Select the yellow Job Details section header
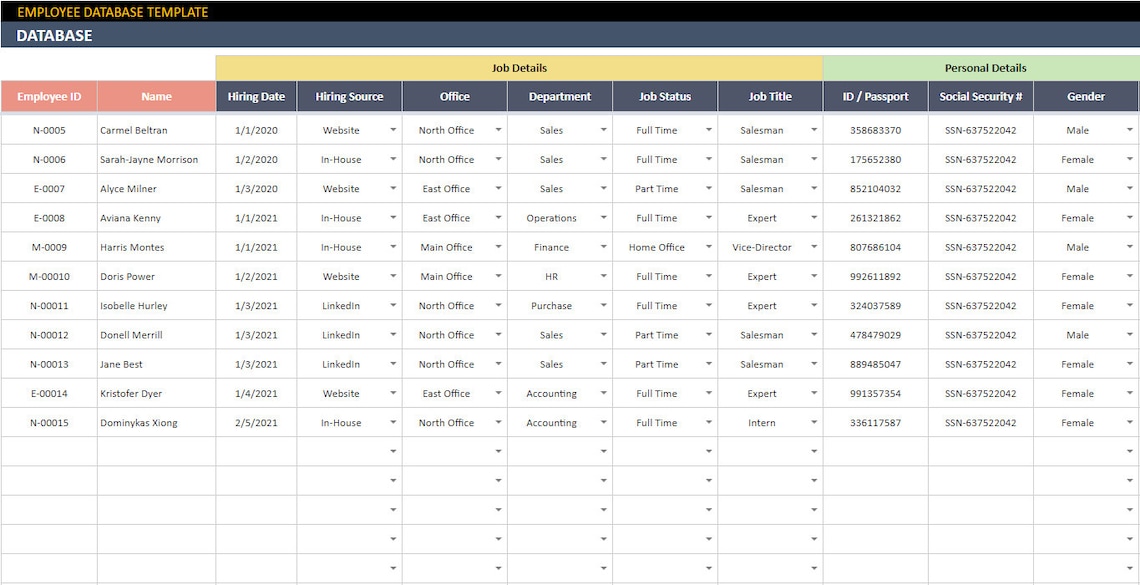The width and height of the screenshot is (1140, 585). coord(519,67)
